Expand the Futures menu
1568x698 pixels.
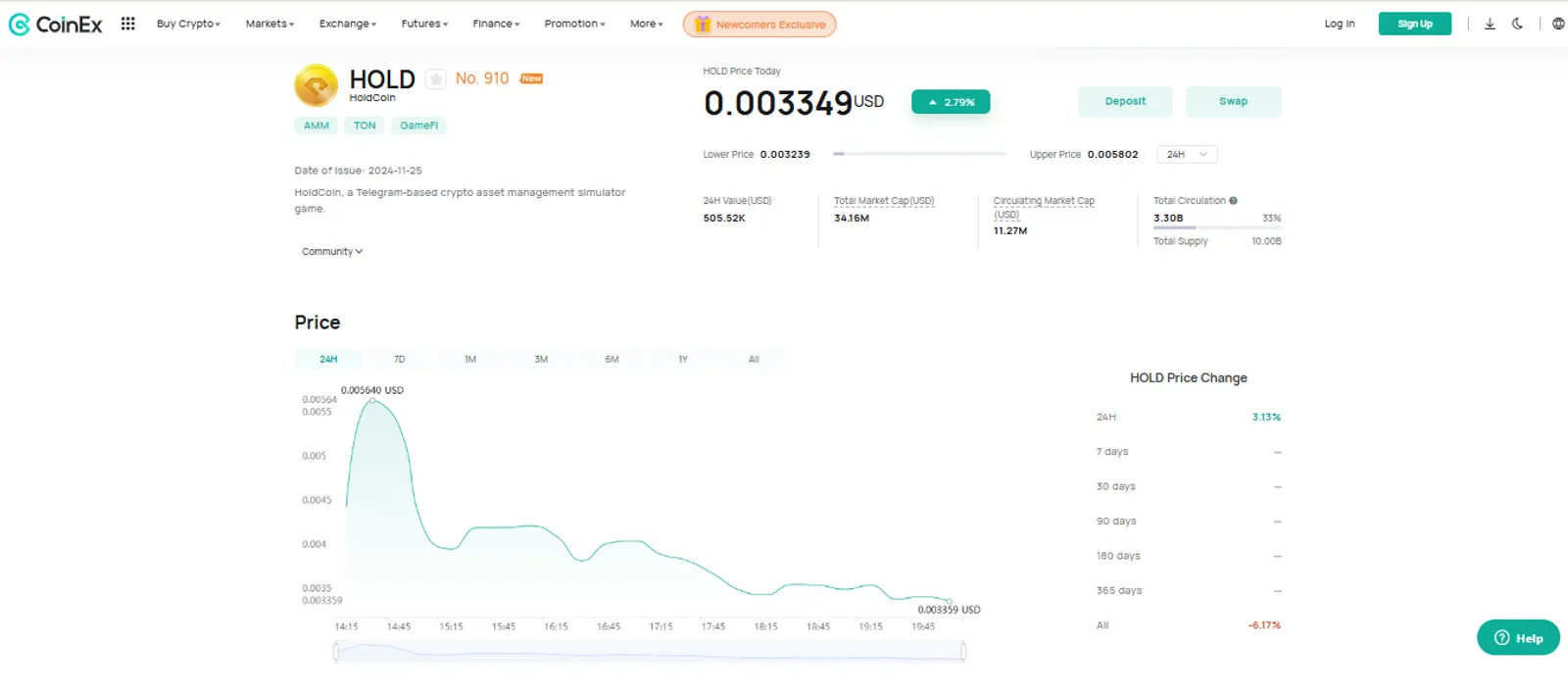click(424, 24)
